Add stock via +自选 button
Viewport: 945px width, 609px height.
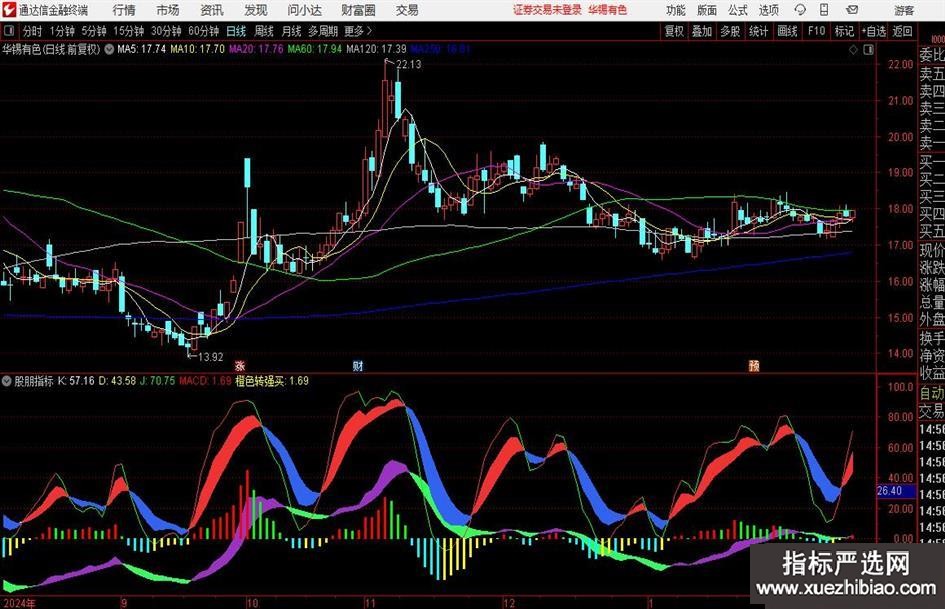pyautogui.click(x=874, y=31)
